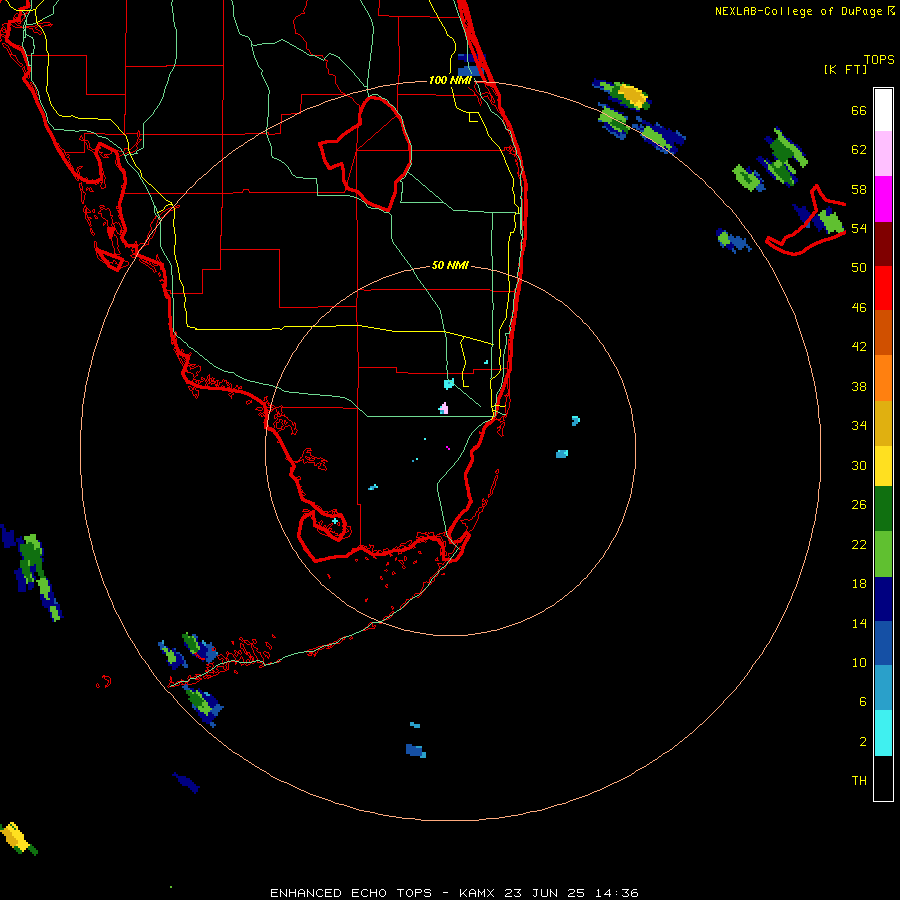The image size is (900, 900).
Task: Select the 18 scale value
Action: click(859, 584)
